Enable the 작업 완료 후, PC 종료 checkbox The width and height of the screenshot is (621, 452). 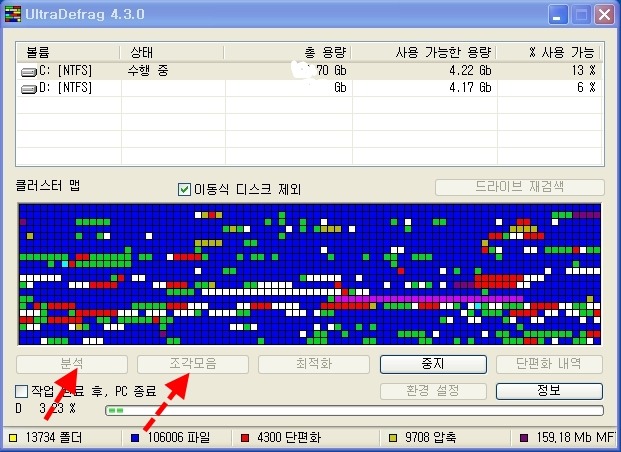click(21, 391)
